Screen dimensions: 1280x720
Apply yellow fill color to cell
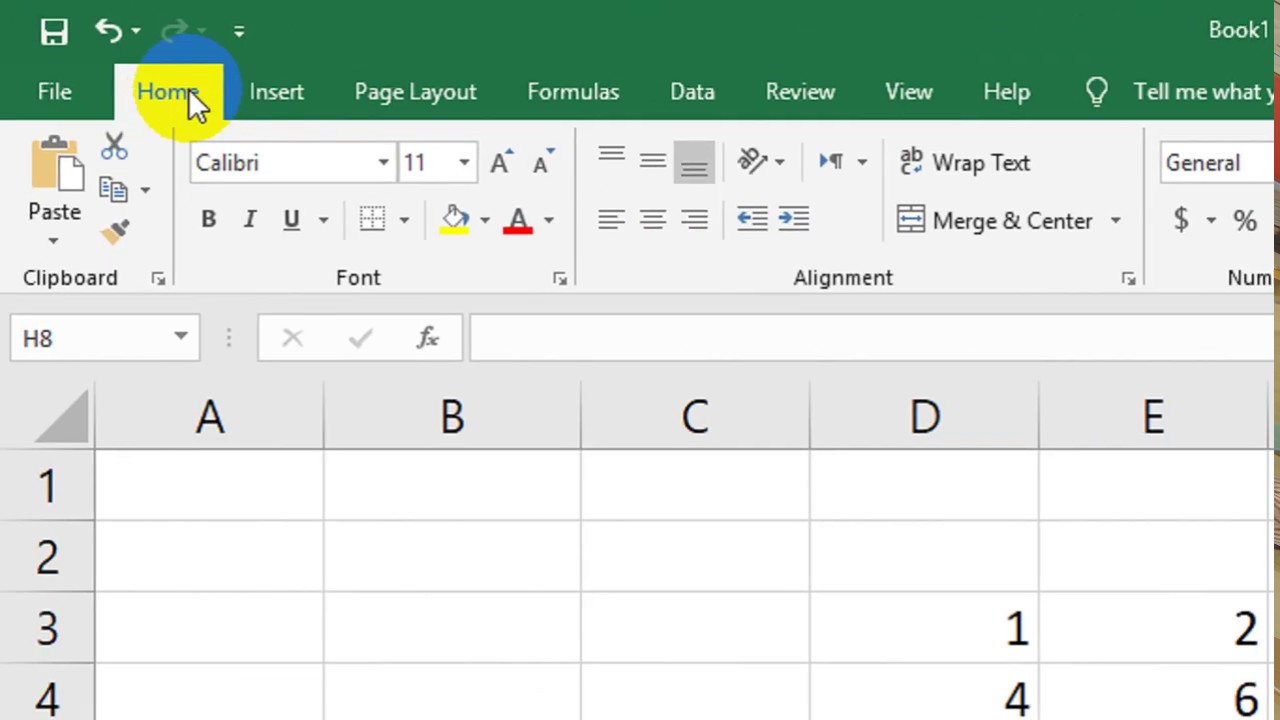pyautogui.click(x=455, y=220)
